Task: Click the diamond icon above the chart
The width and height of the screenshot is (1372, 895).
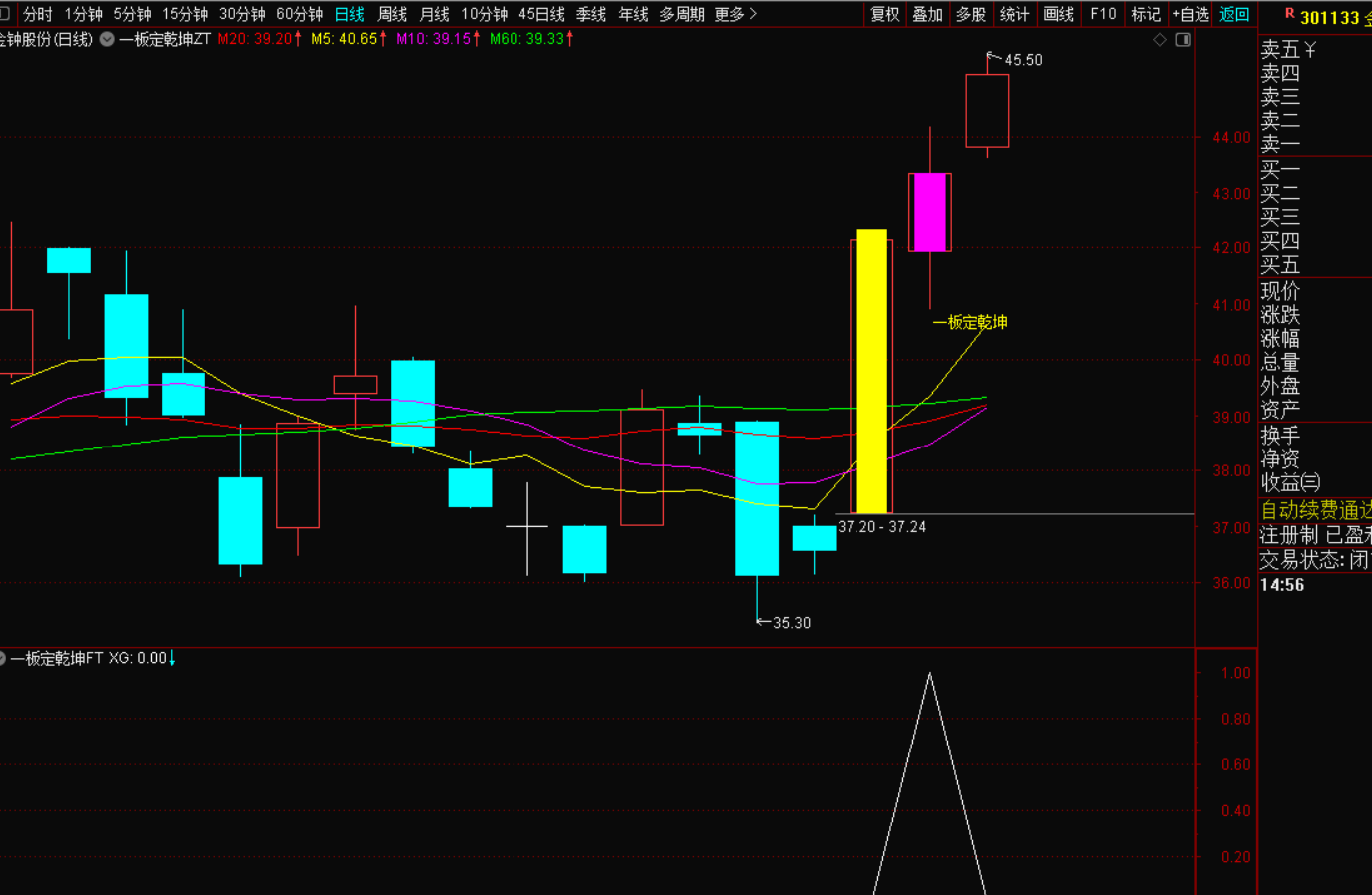Action: pyautogui.click(x=1159, y=40)
